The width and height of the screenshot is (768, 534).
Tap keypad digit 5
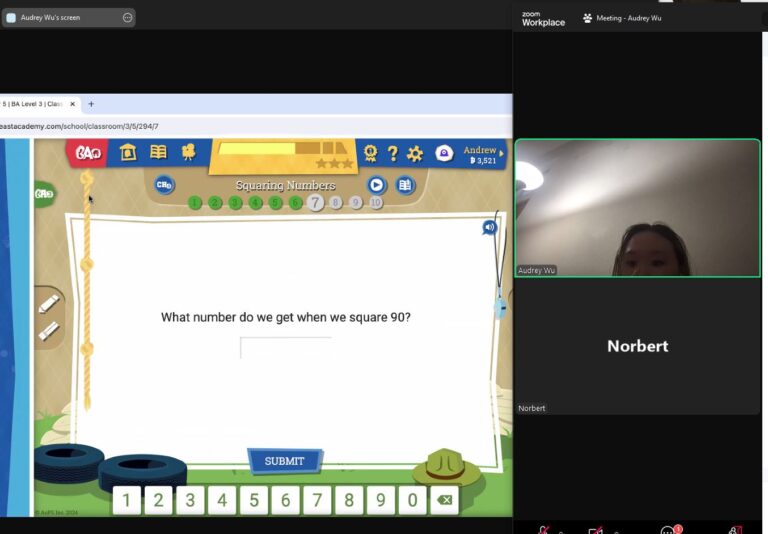click(x=254, y=500)
